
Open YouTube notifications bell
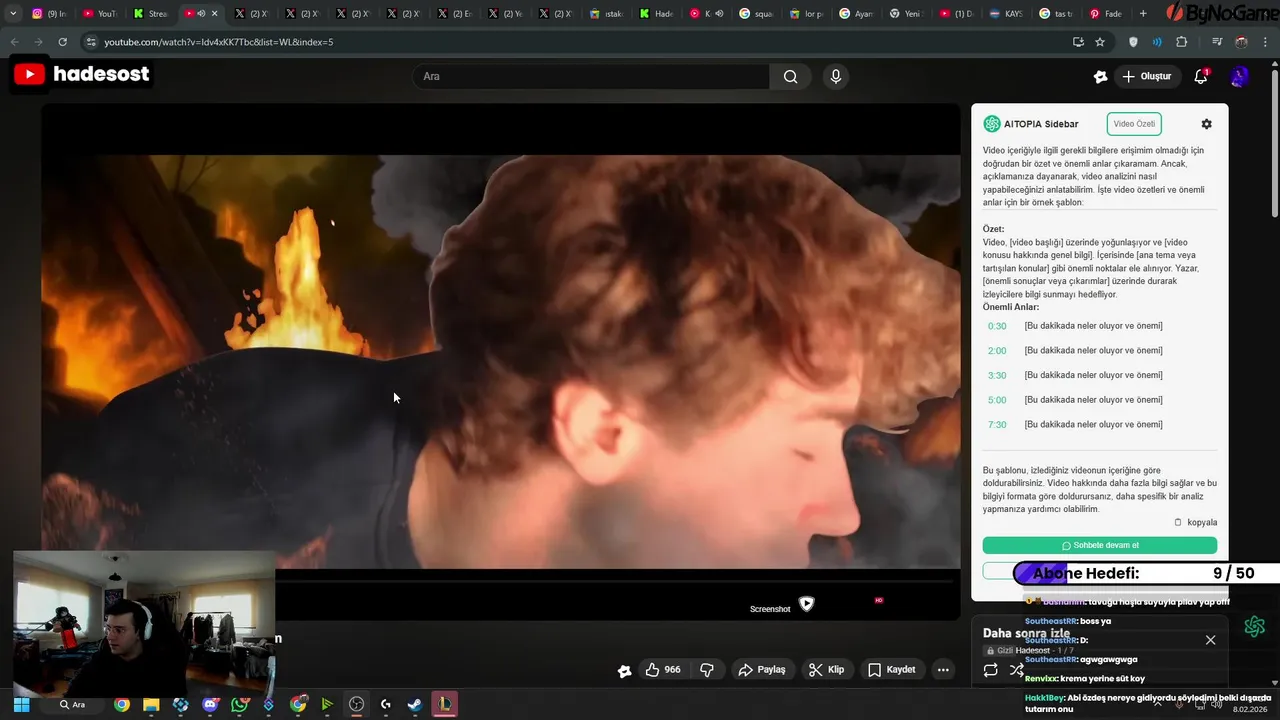(x=1201, y=77)
